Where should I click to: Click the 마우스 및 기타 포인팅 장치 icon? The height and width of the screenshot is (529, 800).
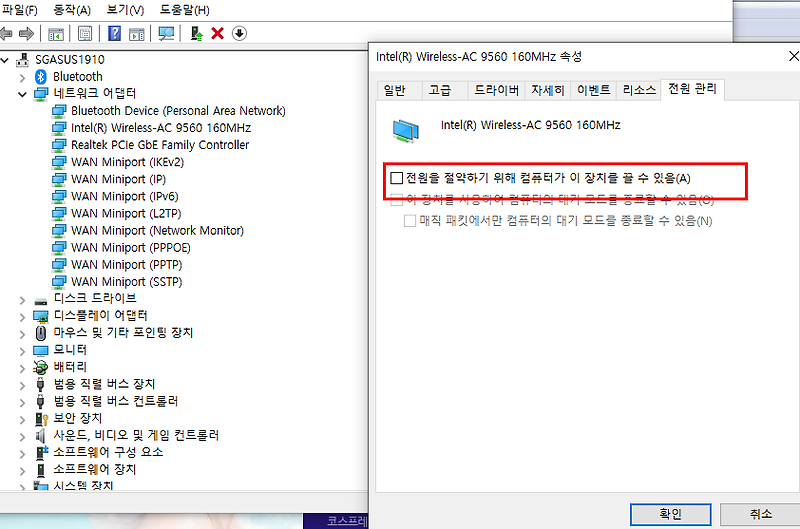pos(41,333)
